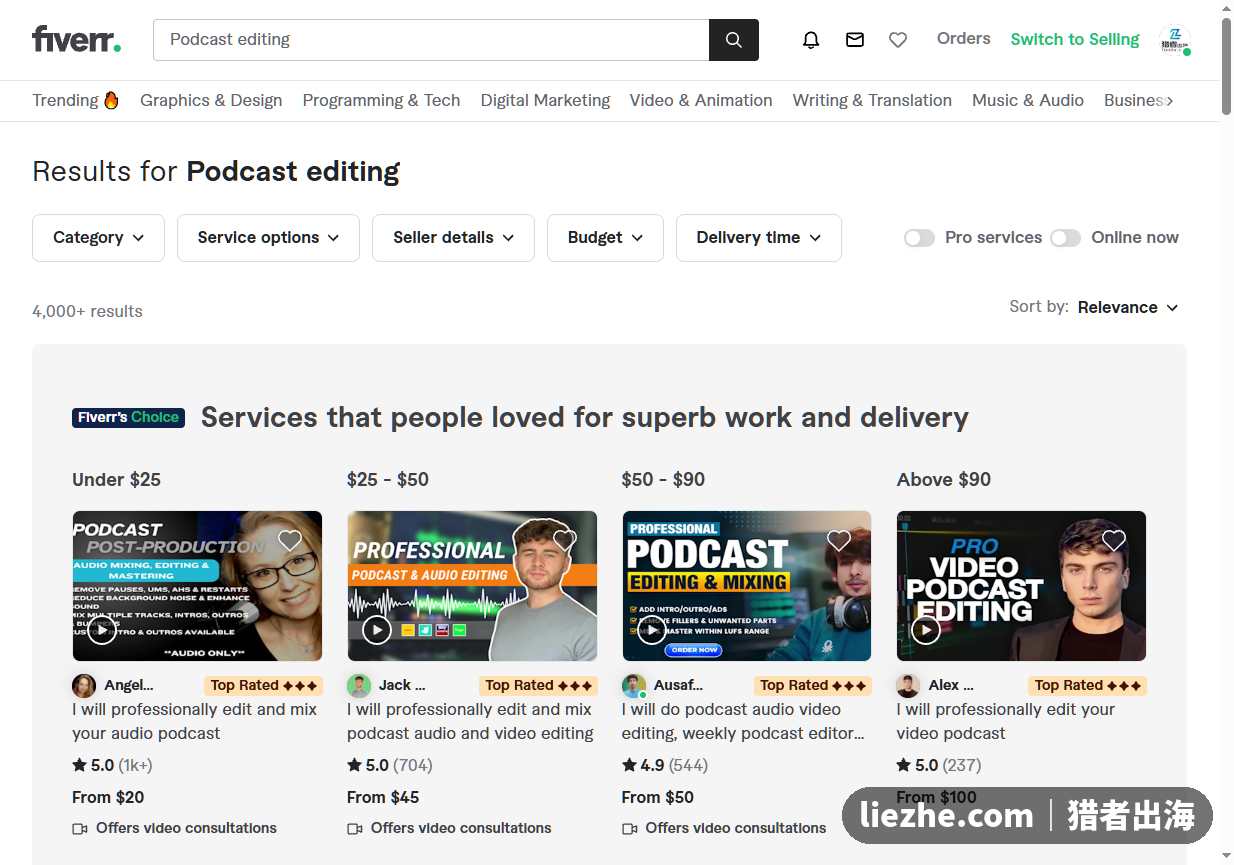
Task: Click Jack's seller avatar
Action: point(359,686)
